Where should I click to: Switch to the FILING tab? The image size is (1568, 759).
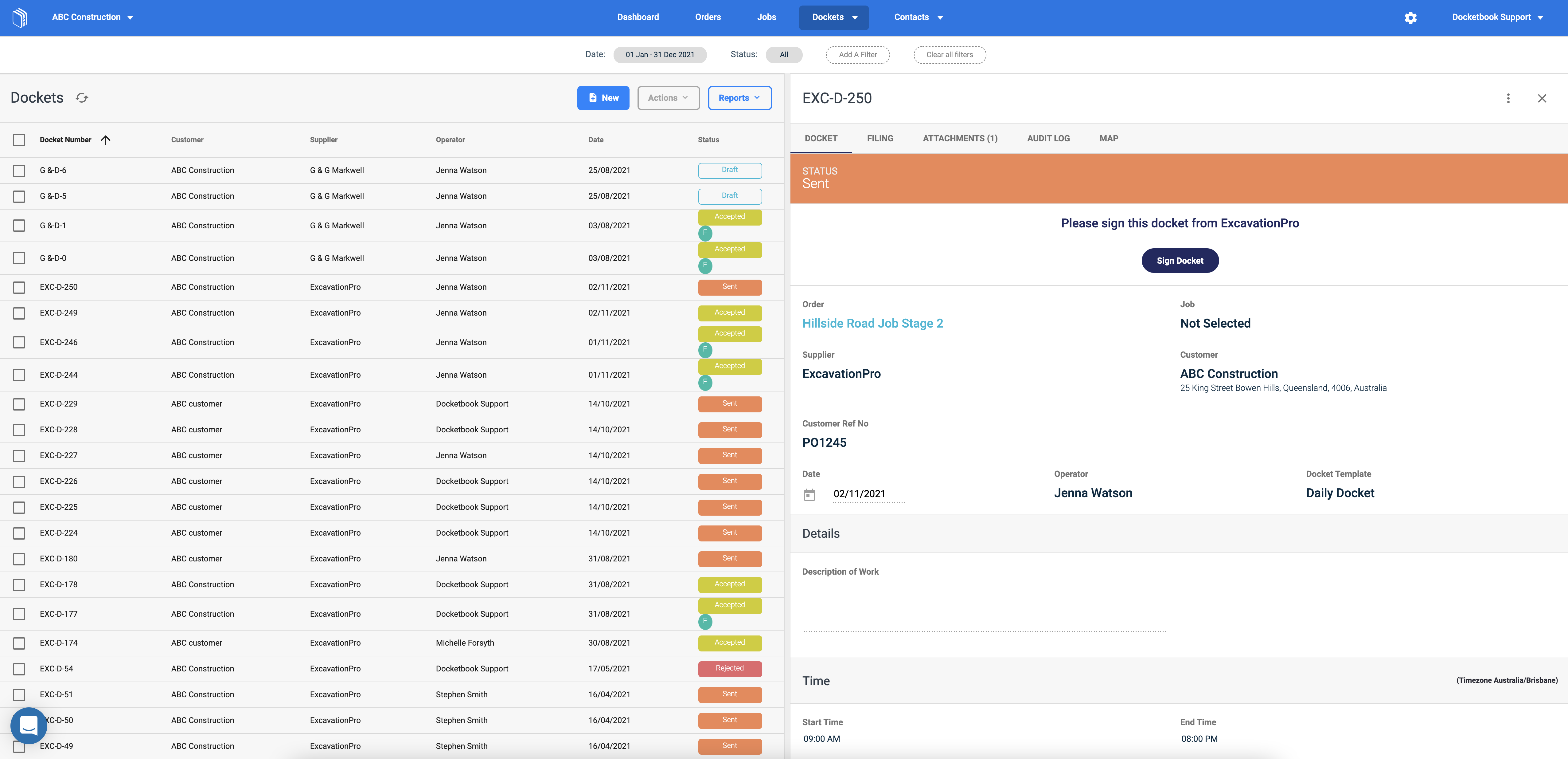pyautogui.click(x=880, y=138)
